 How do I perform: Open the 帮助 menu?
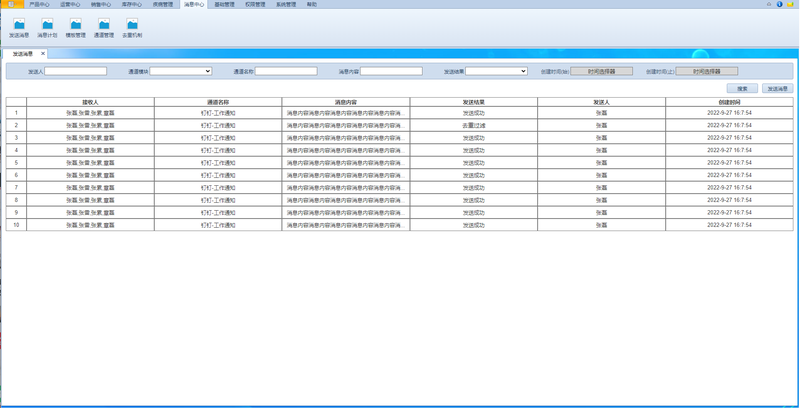tap(312, 4)
